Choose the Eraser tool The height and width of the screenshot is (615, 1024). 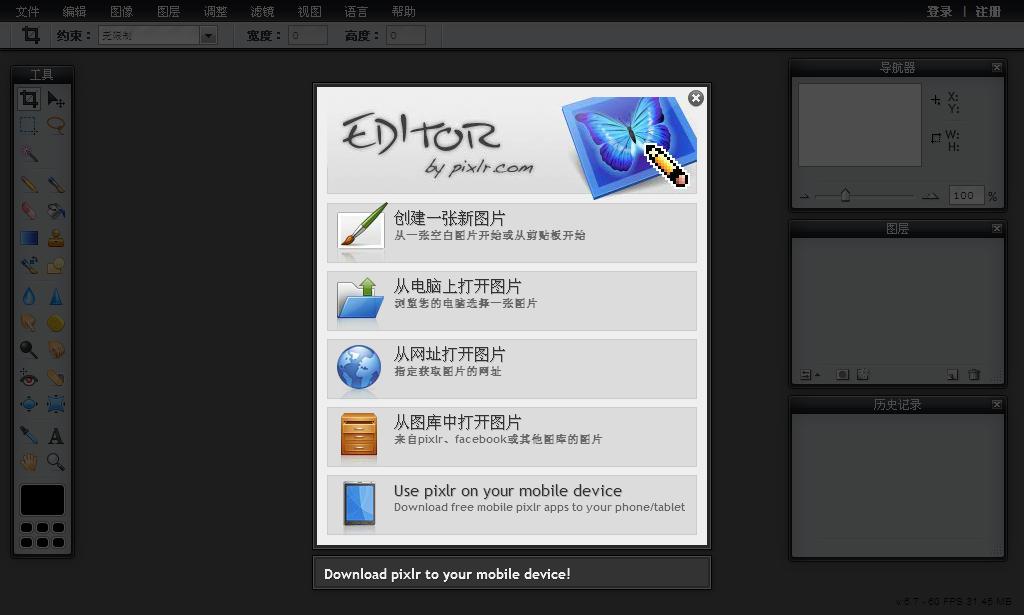click(x=29, y=211)
